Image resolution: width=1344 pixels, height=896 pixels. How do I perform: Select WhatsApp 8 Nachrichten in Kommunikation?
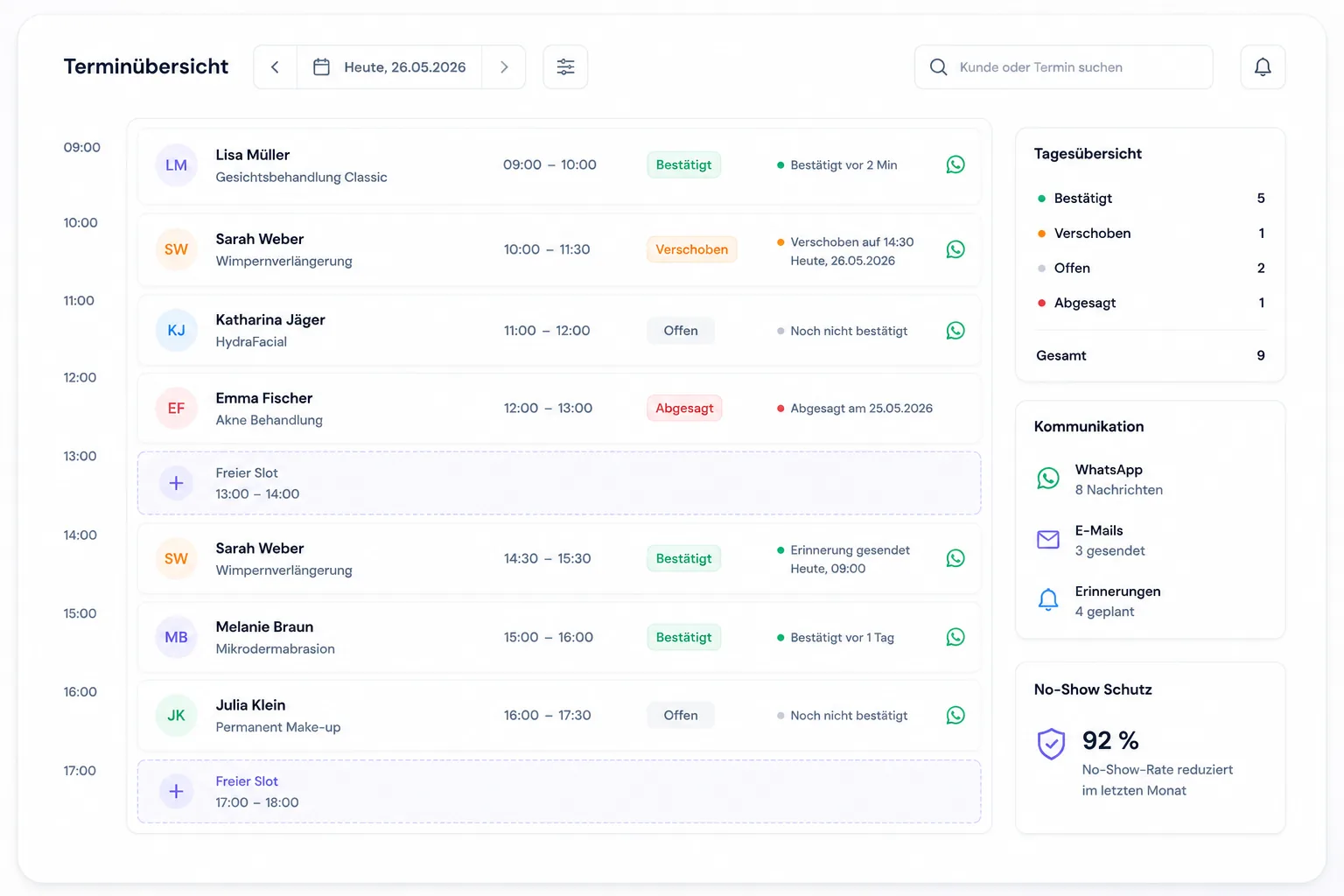pyautogui.click(x=1100, y=479)
